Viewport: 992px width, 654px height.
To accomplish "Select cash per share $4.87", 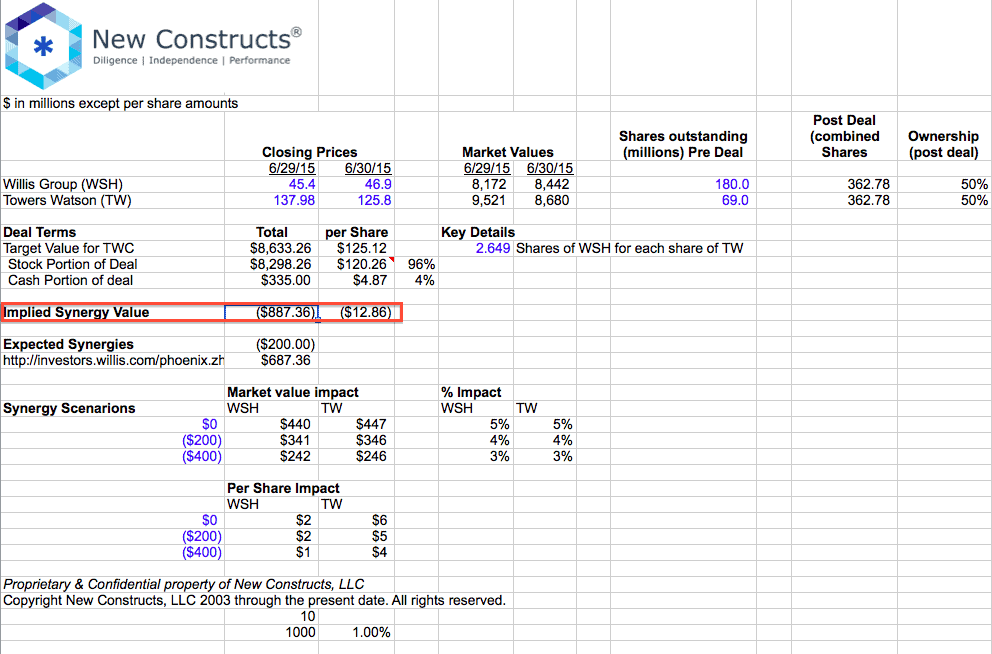I will (369, 280).
